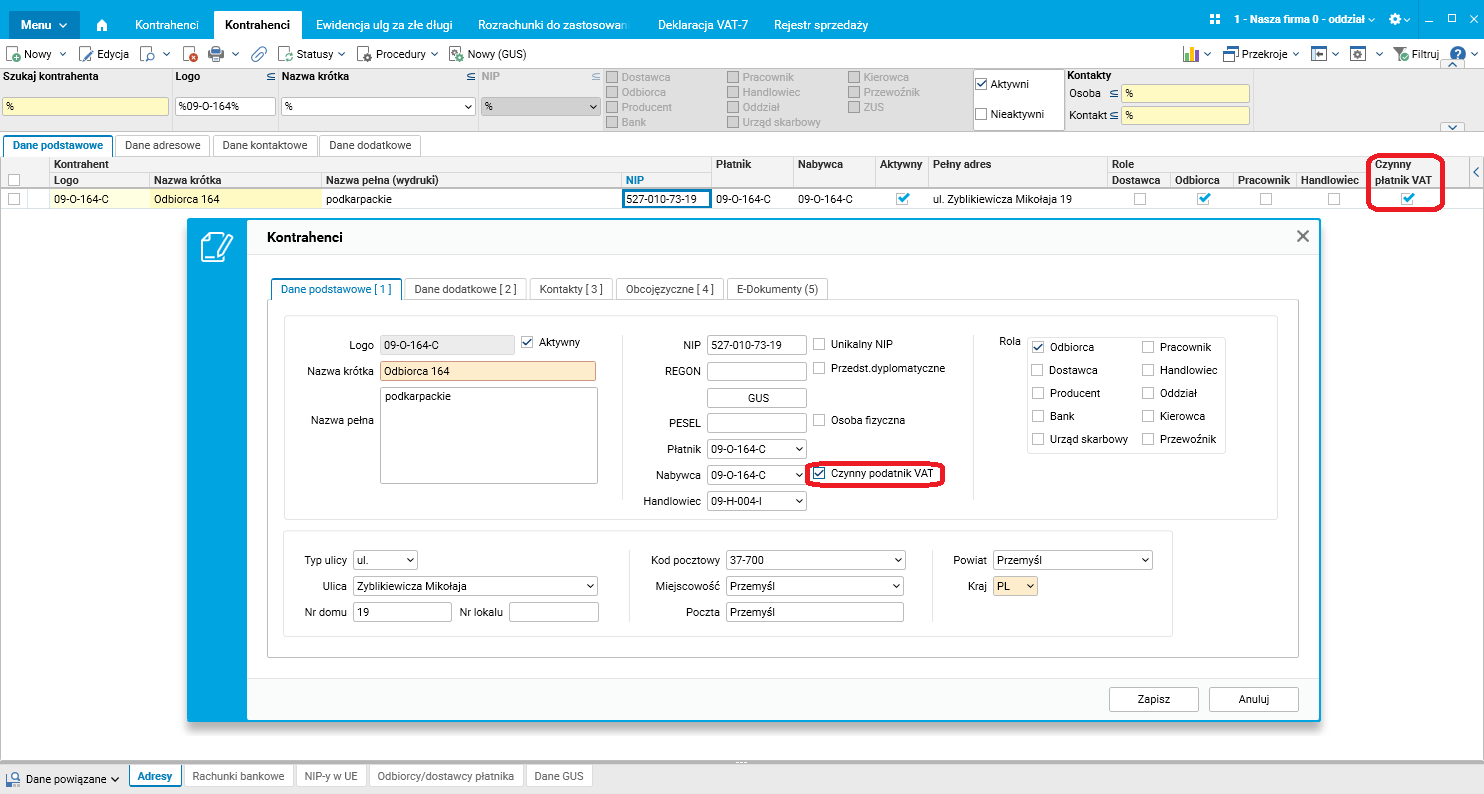This screenshot has height=794, width=1484.
Task: Click the paperclip attachments icon
Action: point(258,54)
